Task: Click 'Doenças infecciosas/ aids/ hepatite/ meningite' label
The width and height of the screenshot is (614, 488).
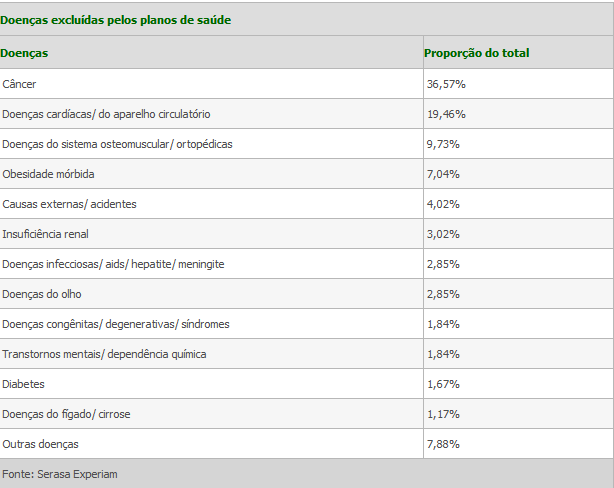Action: point(113,264)
